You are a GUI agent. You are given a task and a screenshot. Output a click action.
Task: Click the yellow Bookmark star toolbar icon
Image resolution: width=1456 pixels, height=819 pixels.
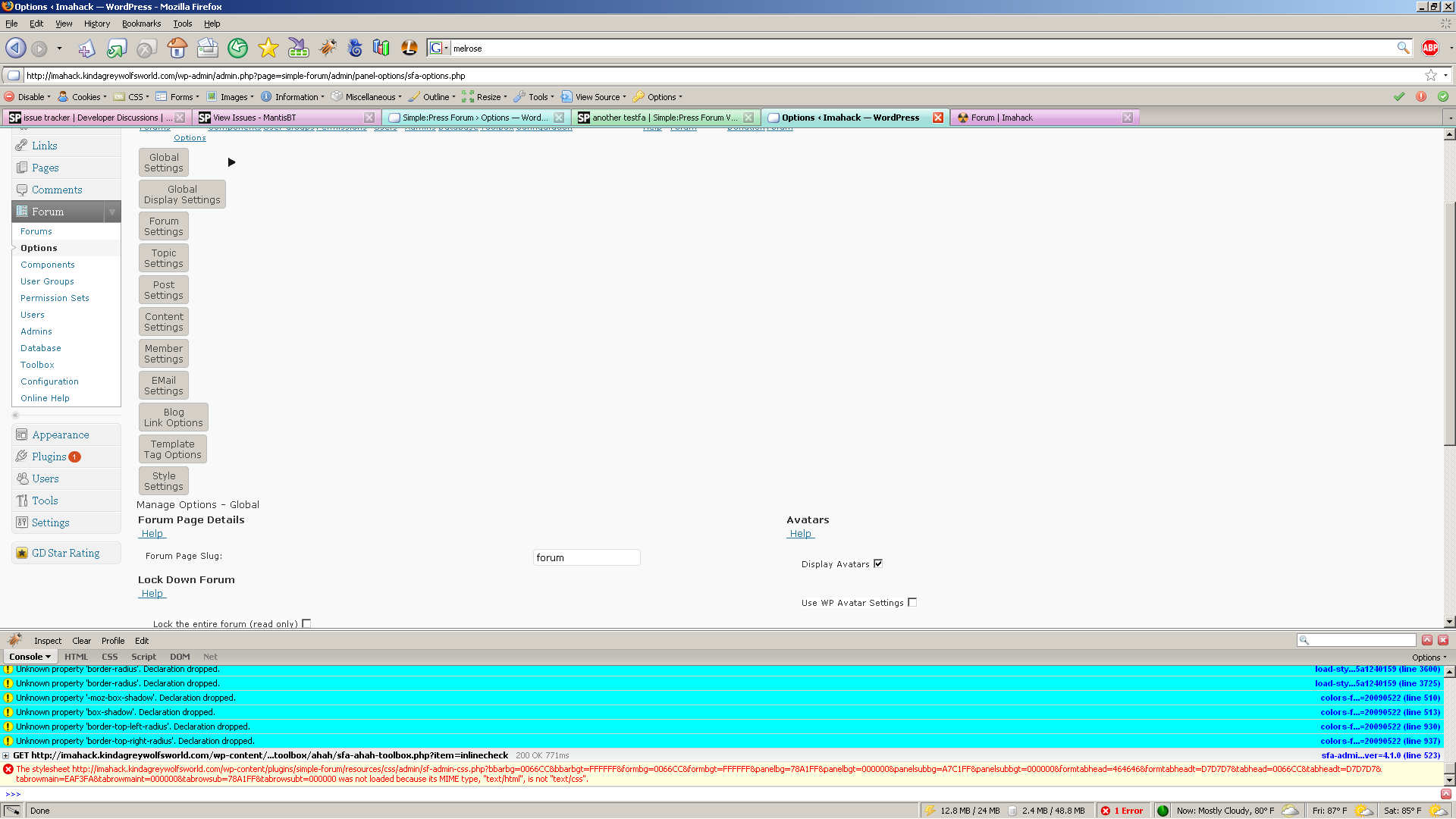tap(268, 49)
